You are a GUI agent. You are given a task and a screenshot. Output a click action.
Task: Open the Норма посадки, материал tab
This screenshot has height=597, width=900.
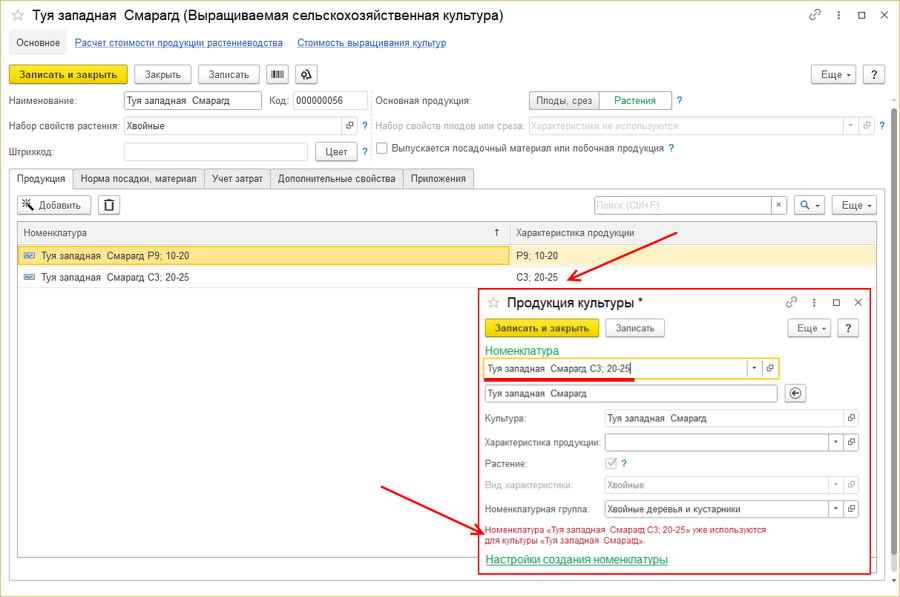pyautogui.click(x=139, y=178)
